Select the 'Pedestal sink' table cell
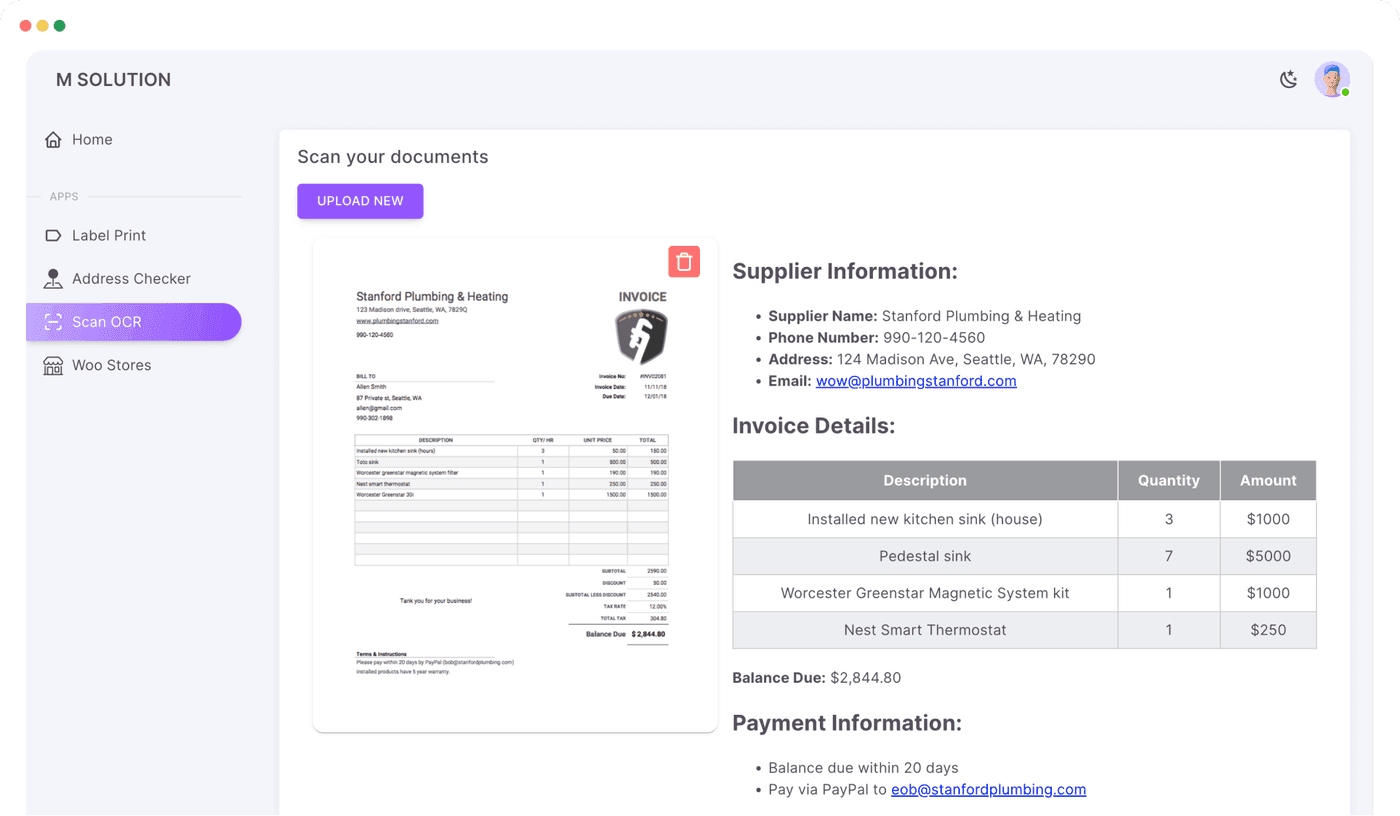Viewport: 1400px width, 816px height. (x=925, y=557)
